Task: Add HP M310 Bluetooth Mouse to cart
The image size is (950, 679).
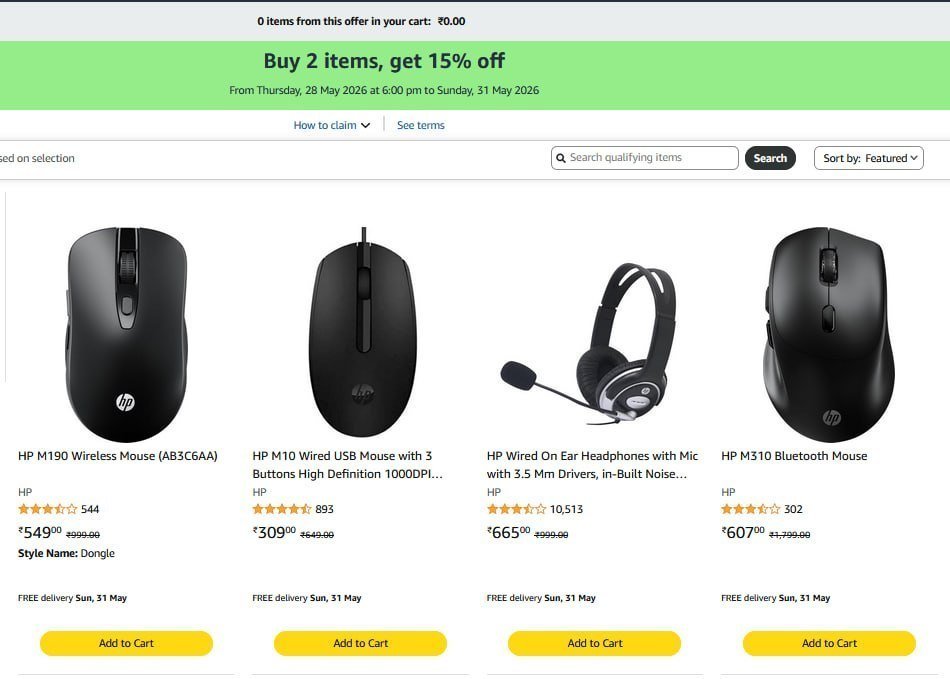Action: pos(829,643)
